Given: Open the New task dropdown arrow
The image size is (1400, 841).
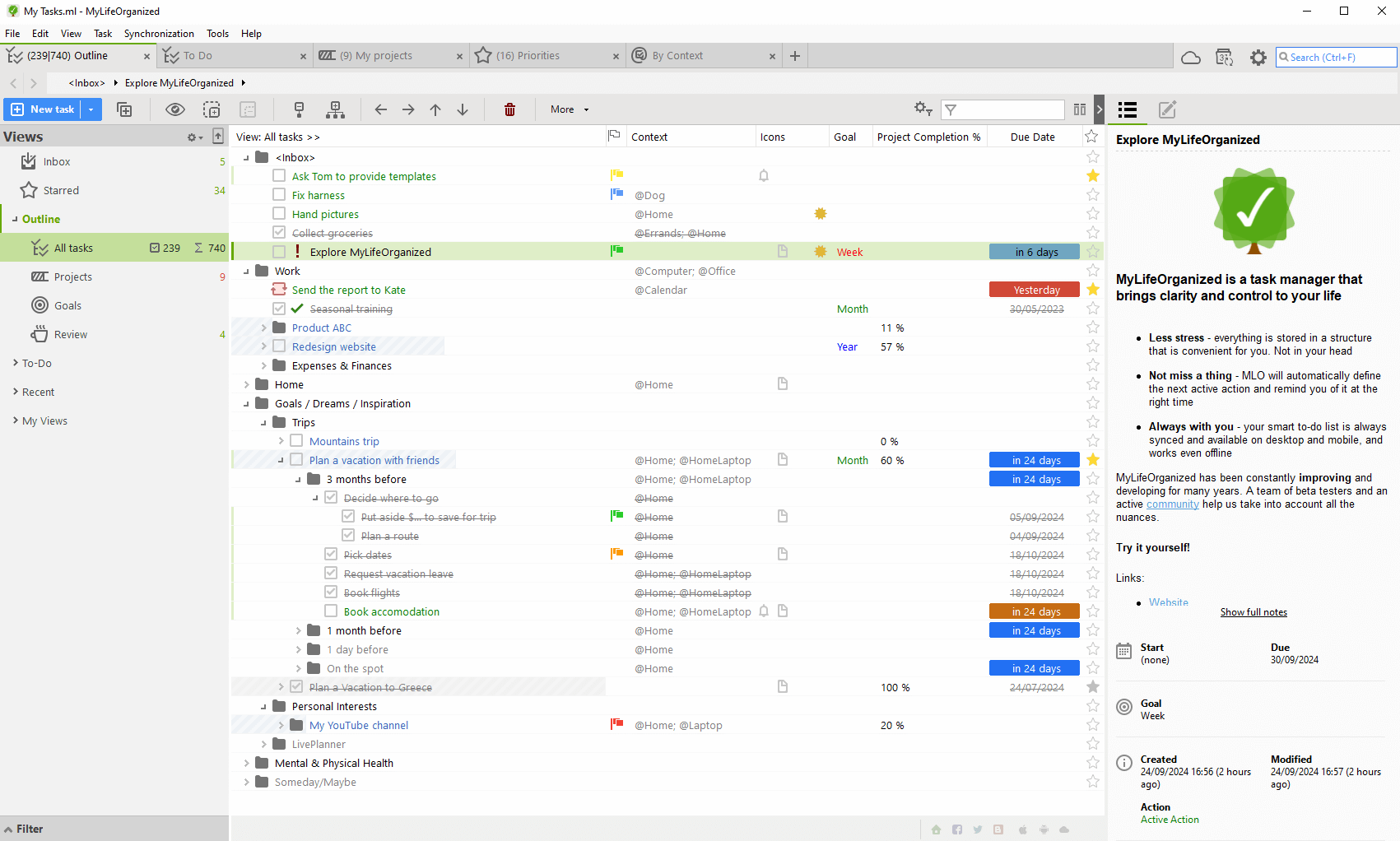Looking at the screenshot, I should click(91, 109).
